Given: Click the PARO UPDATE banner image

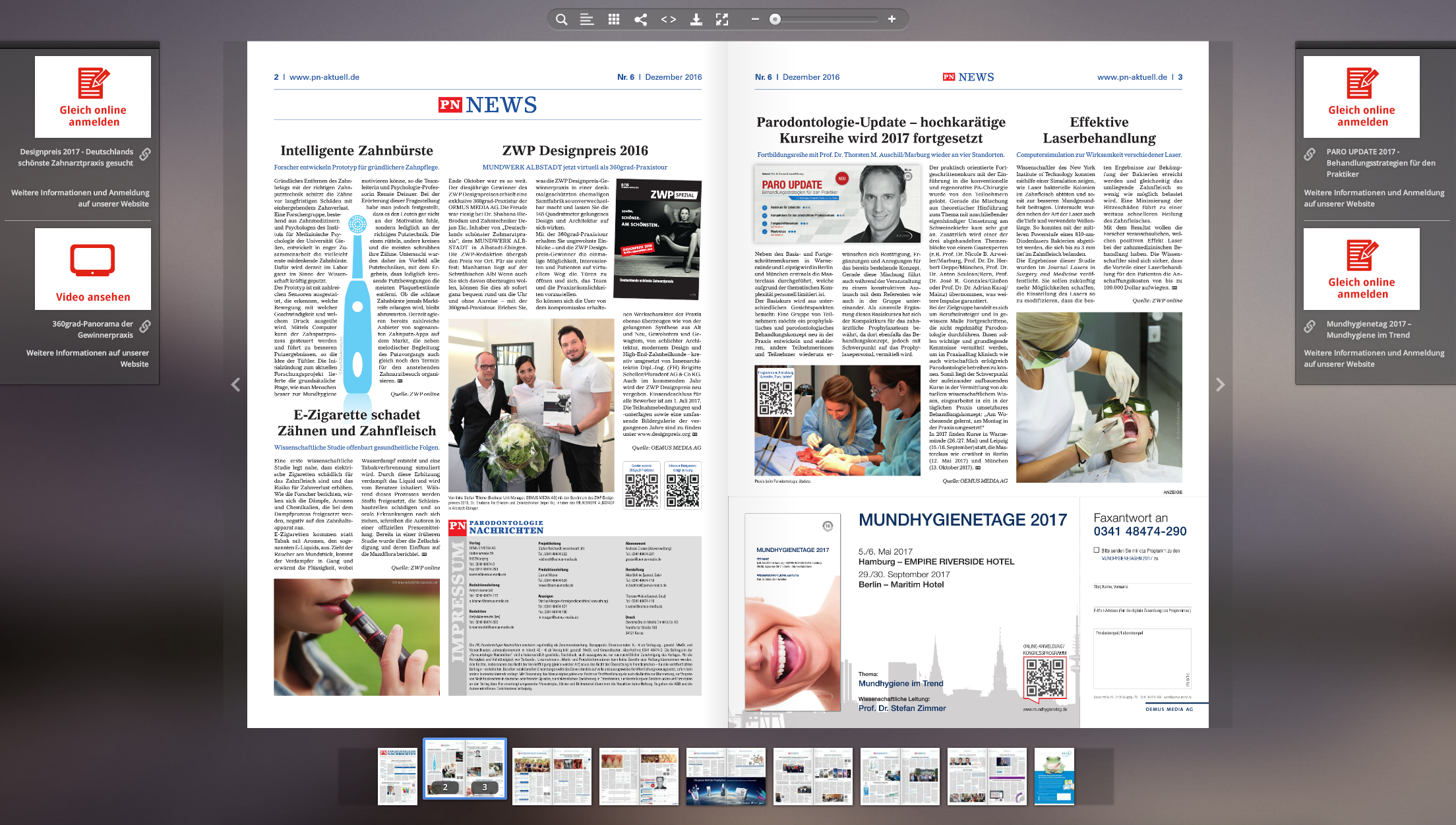Looking at the screenshot, I should (837, 204).
